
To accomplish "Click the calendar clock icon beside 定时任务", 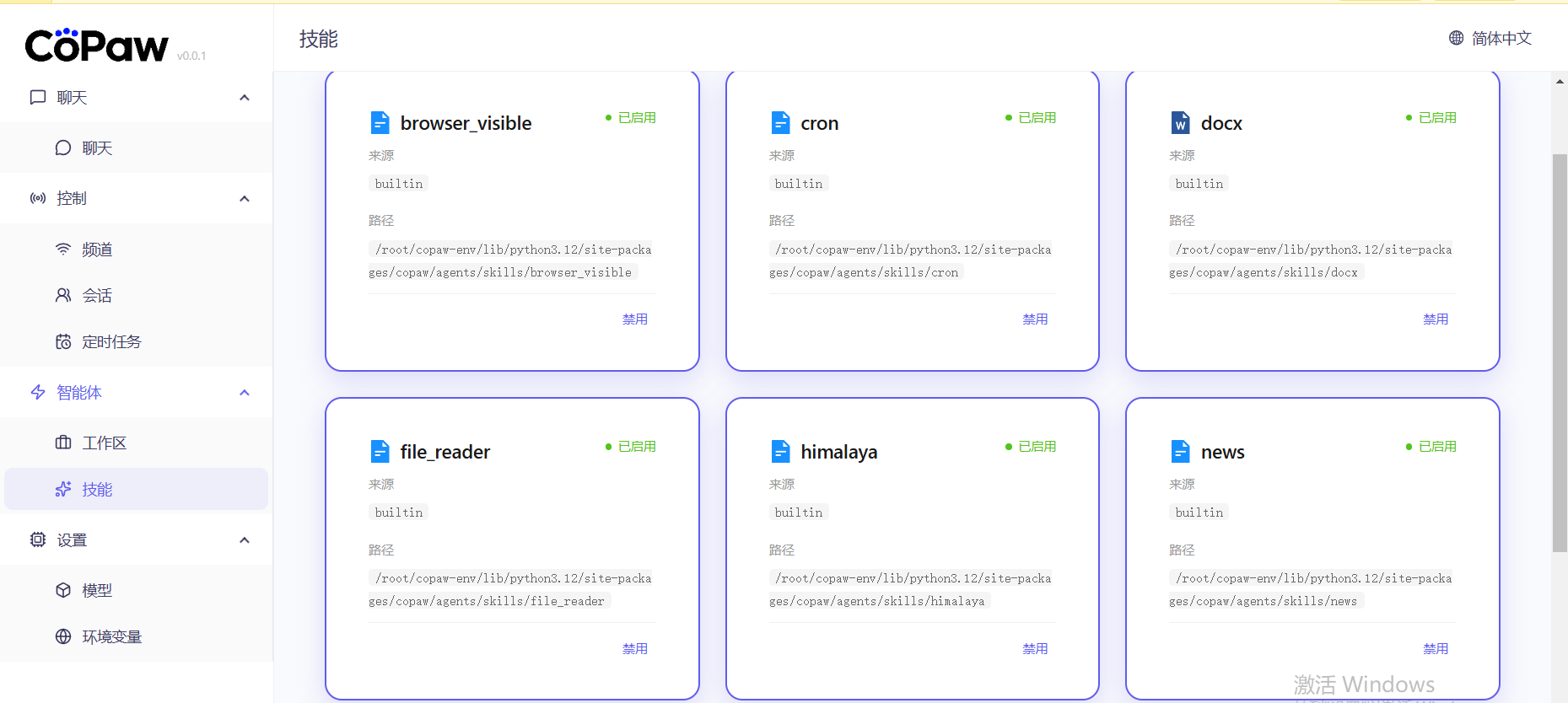I will [x=63, y=341].
